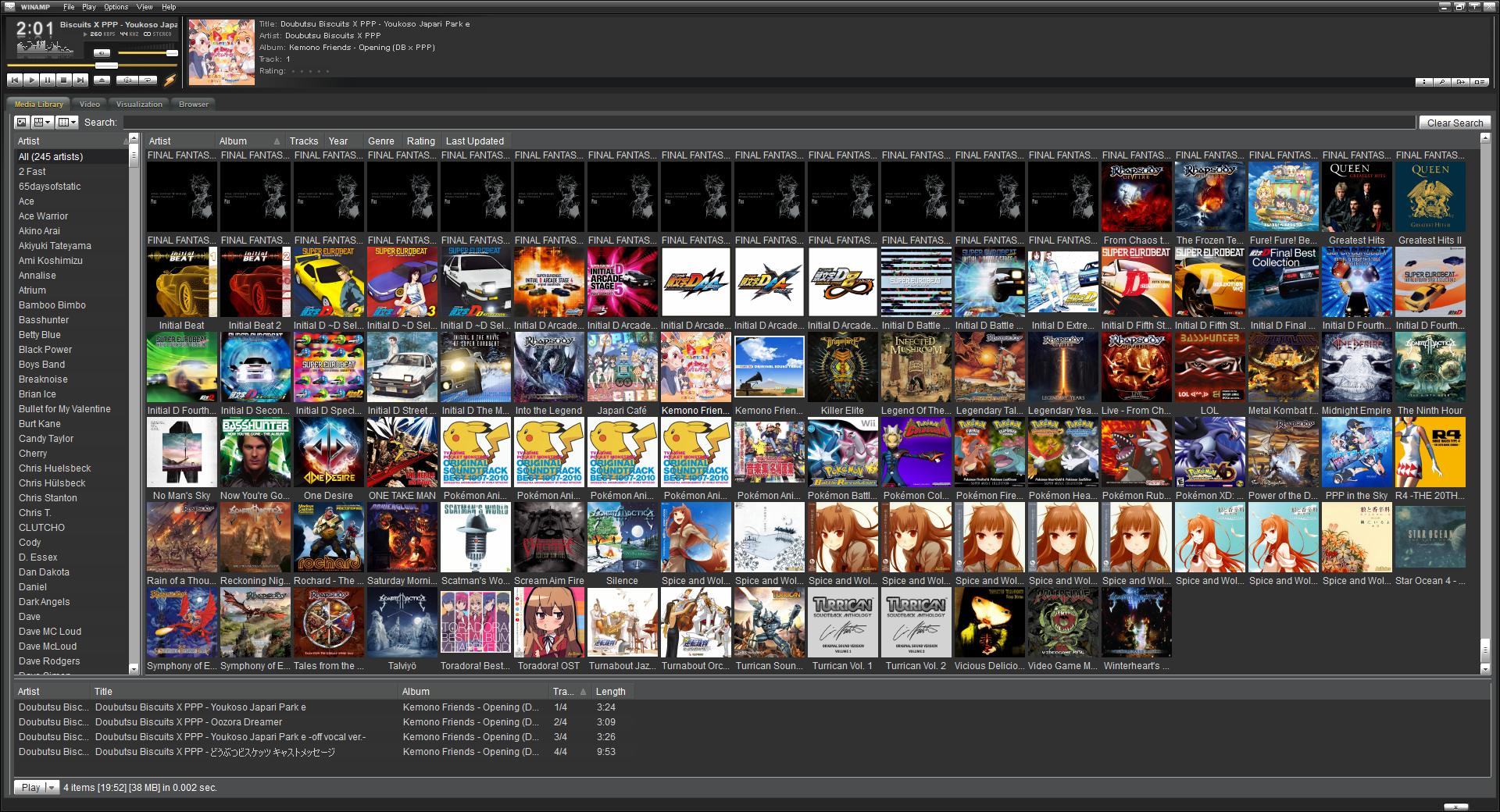The height and width of the screenshot is (812, 1500).
Task: Skip to the previous track
Action: click(x=15, y=80)
